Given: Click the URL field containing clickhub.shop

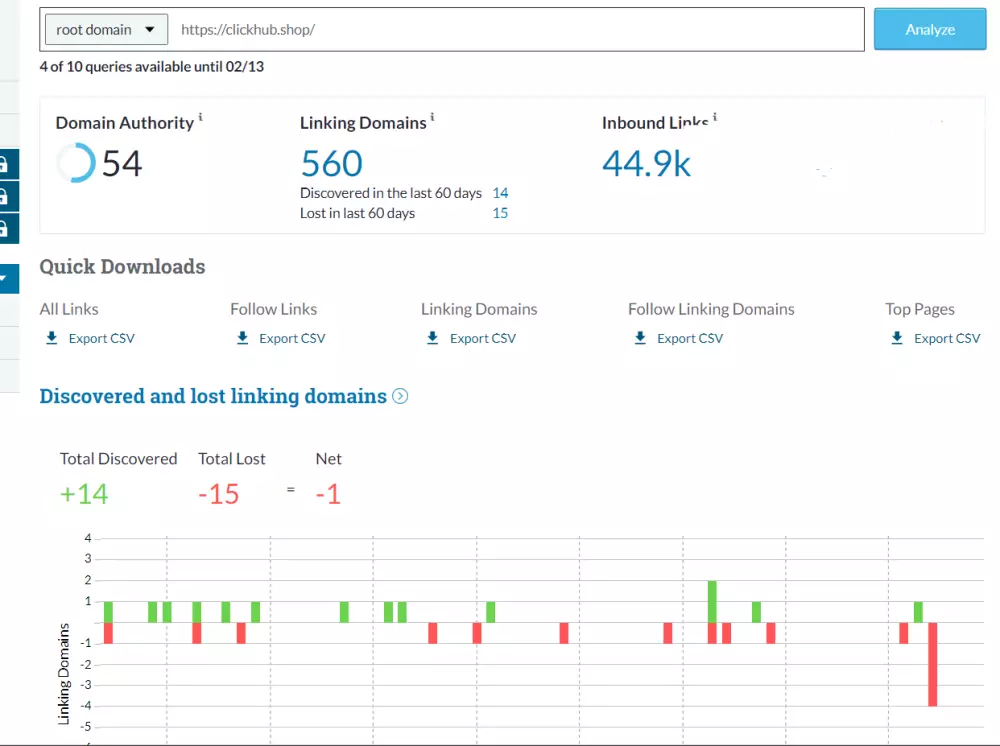Looking at the screenshot, I should pyautogui.click(x=515, y=30).
